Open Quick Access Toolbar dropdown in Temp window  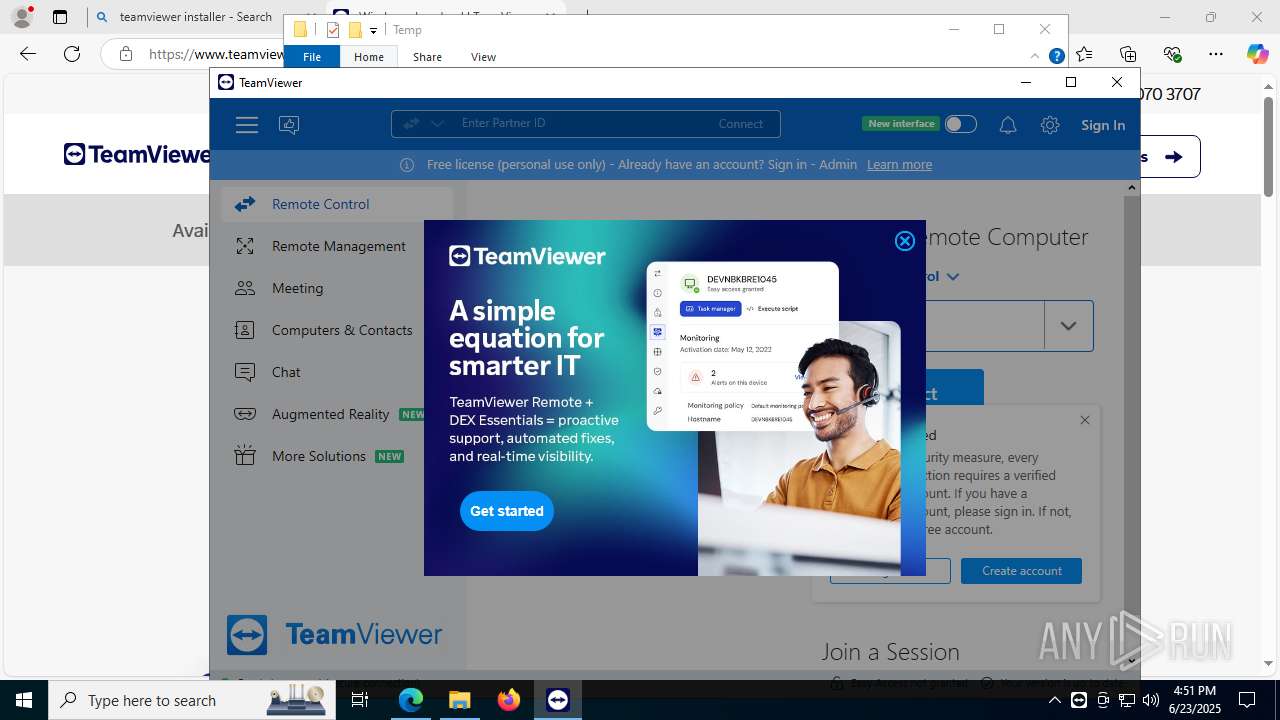pos(373,30)
